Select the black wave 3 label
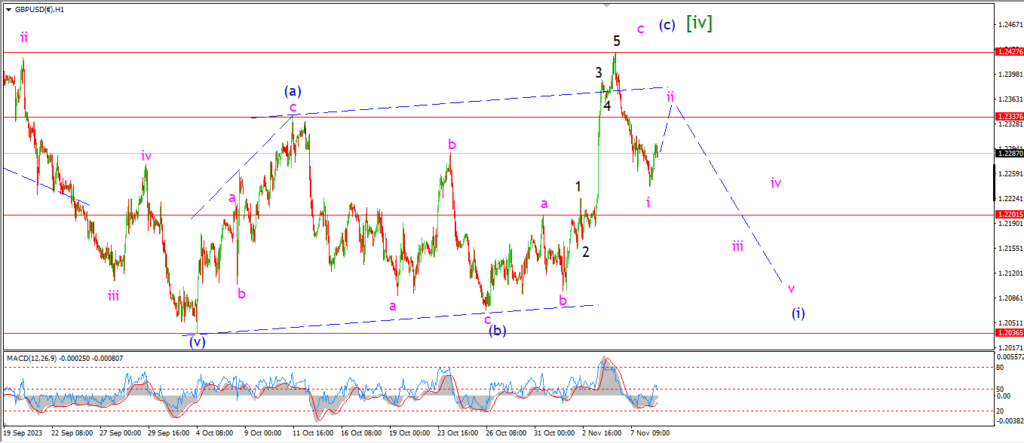 tap(598, 72)
